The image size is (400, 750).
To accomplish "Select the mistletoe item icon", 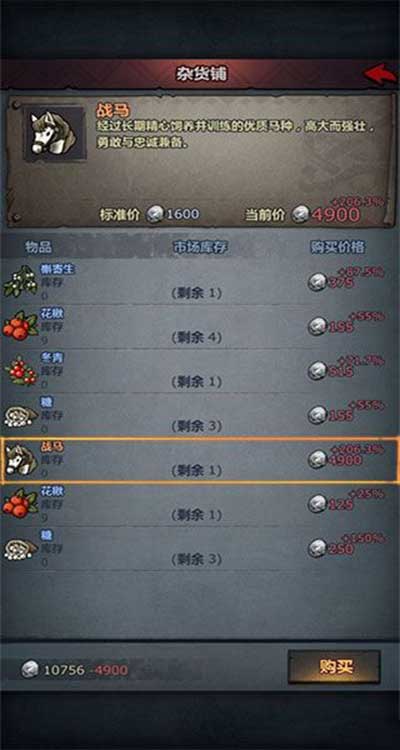I will click(x=20, y=284).
